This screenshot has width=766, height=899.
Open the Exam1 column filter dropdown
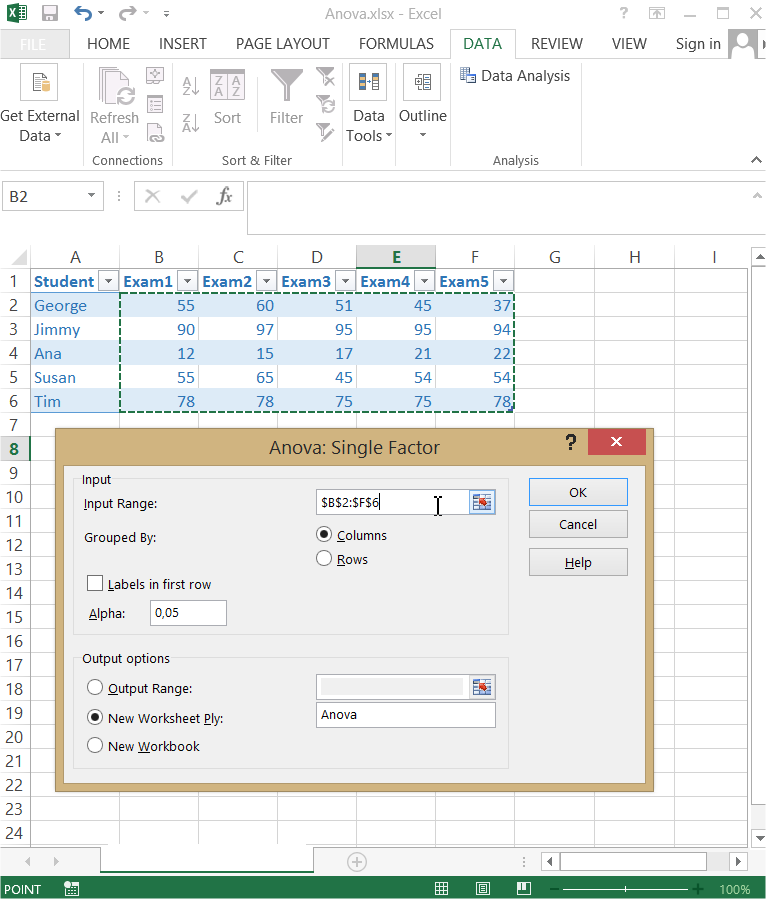[x=187, y=282]
